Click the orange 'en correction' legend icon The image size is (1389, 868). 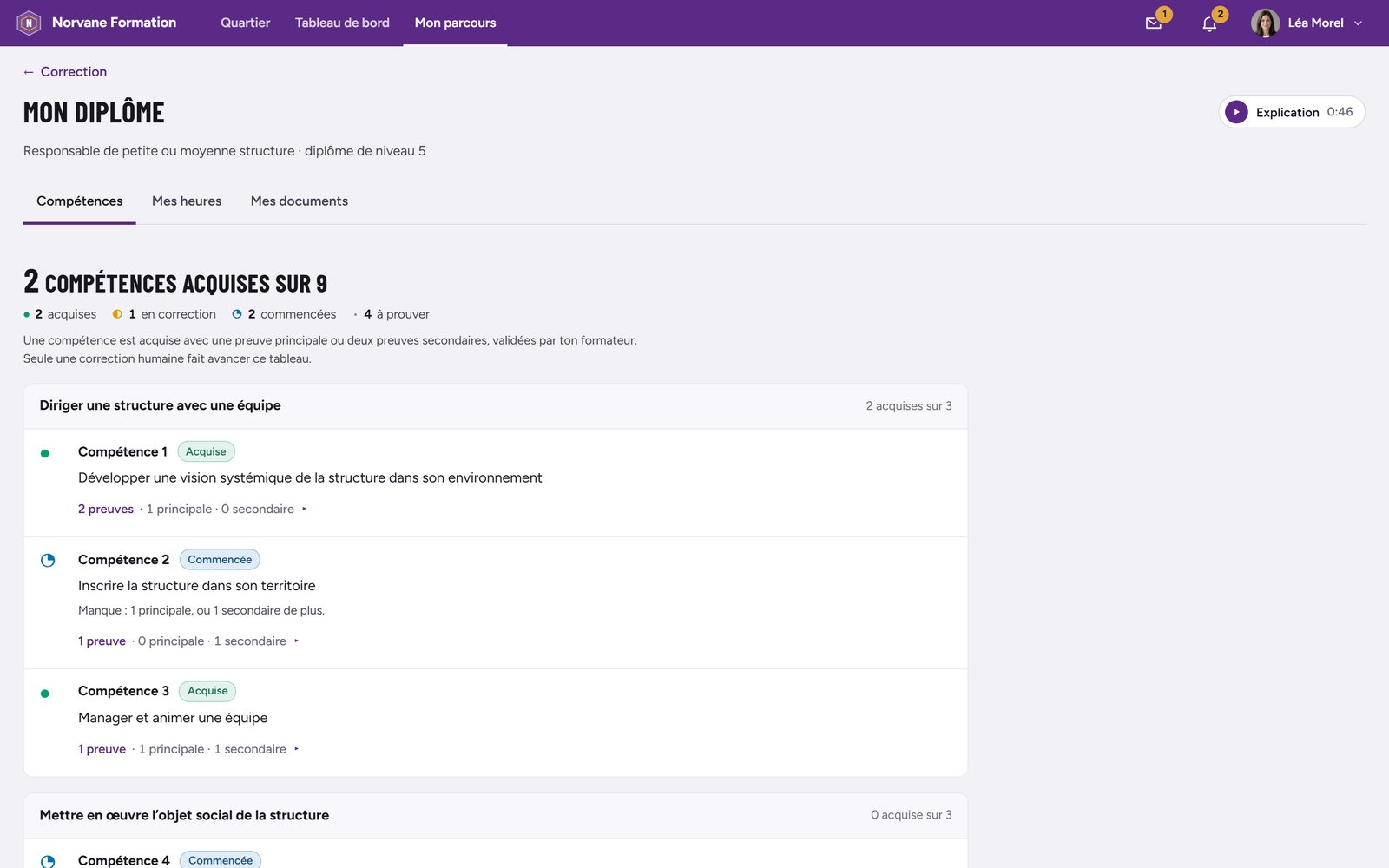(117, 314)
